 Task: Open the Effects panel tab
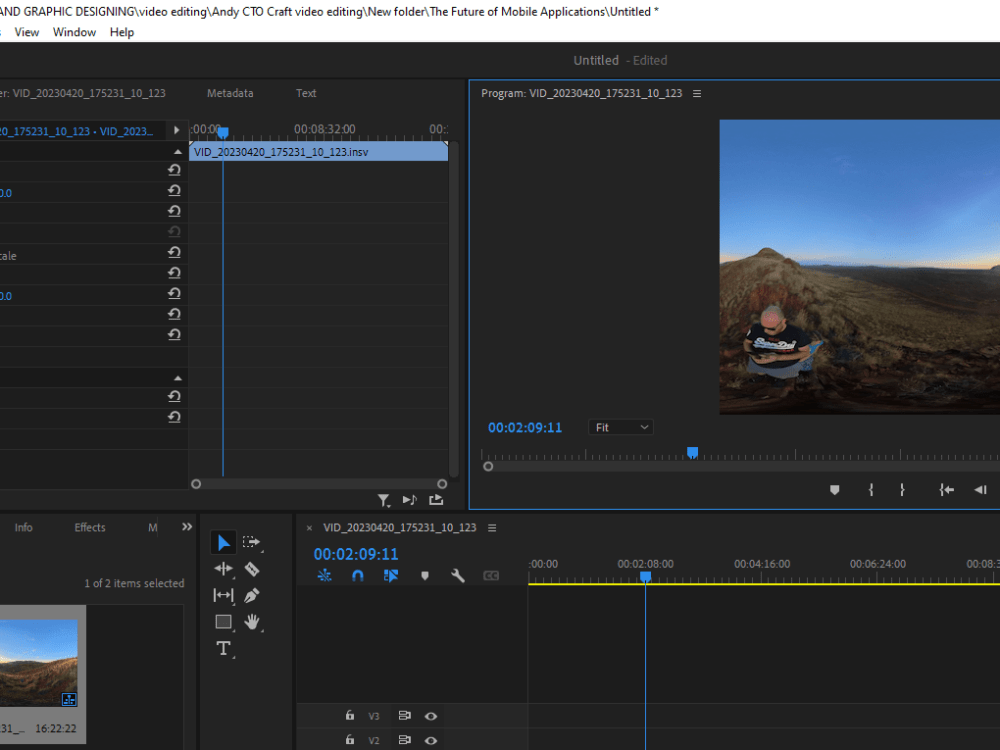click(90, 527)
